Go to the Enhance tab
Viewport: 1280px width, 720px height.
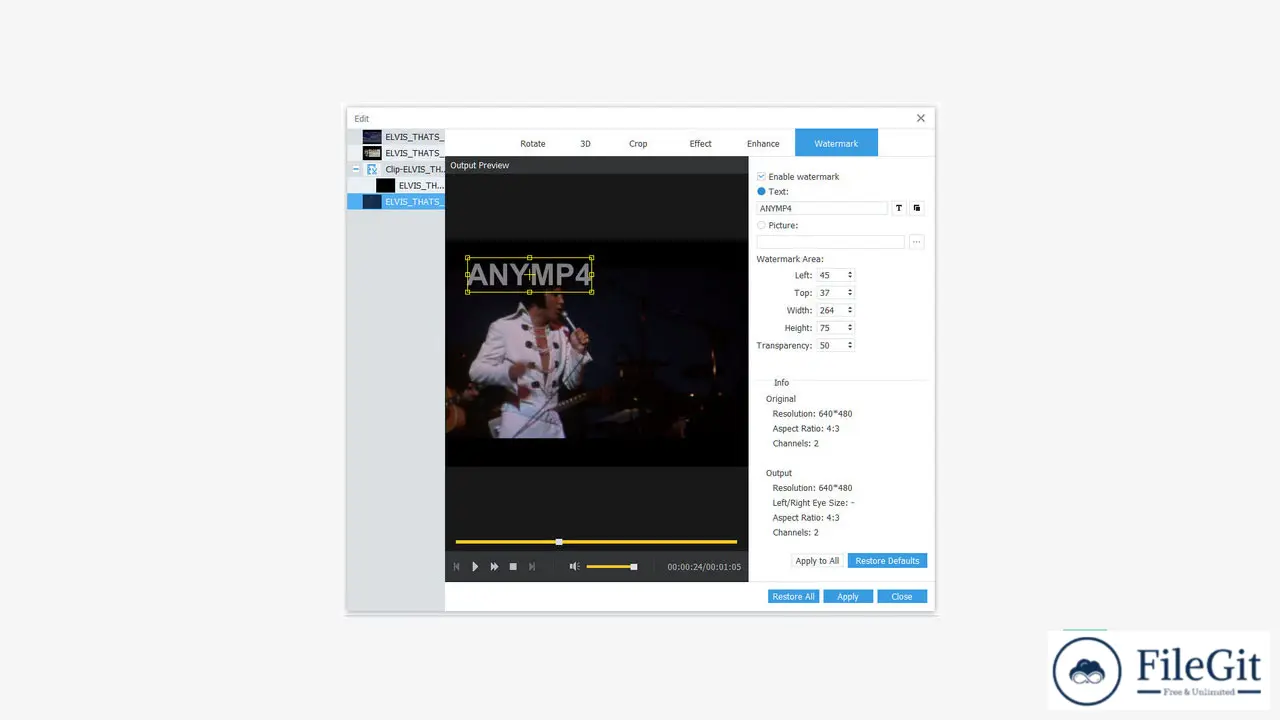pyautogui.click(x=763, y=143)
